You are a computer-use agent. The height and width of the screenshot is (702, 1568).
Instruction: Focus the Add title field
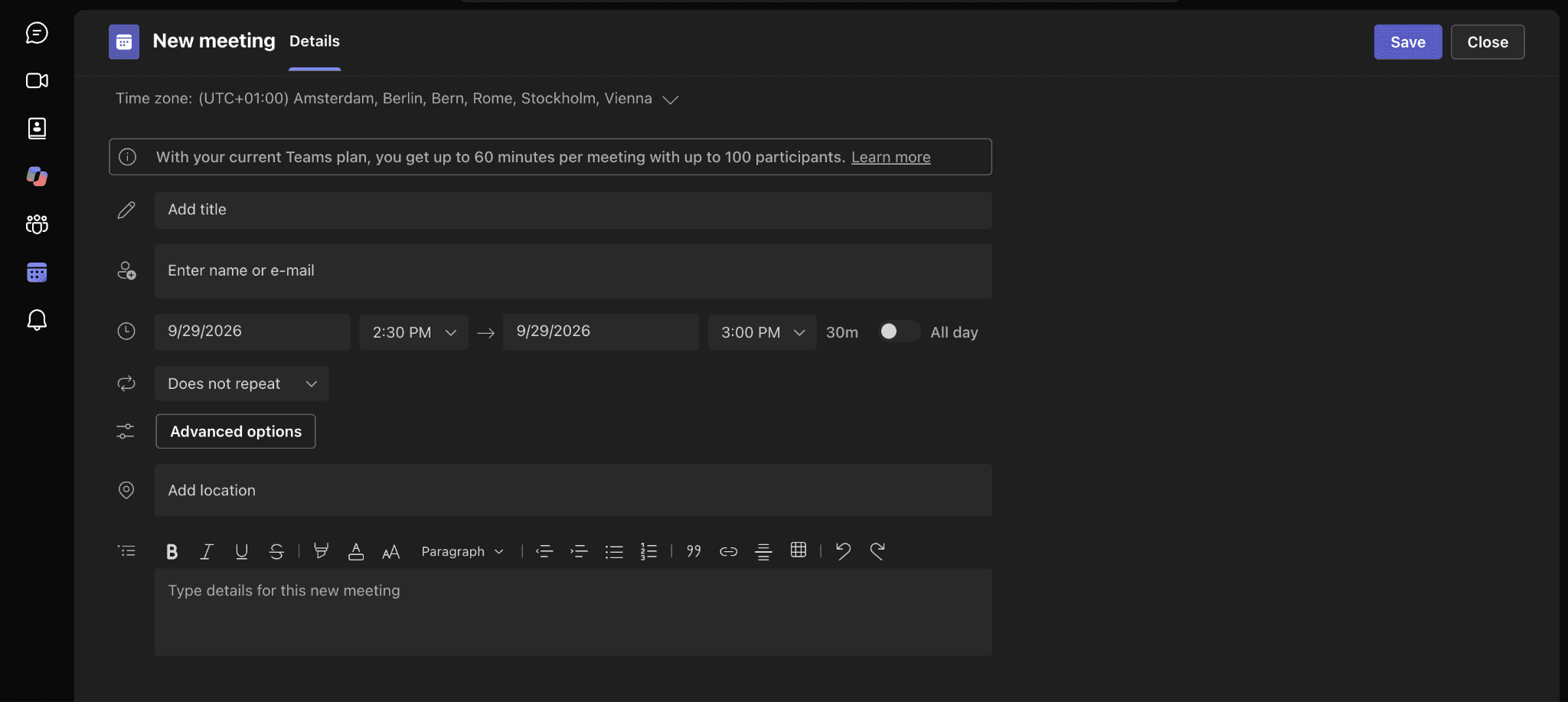point(573,210)
